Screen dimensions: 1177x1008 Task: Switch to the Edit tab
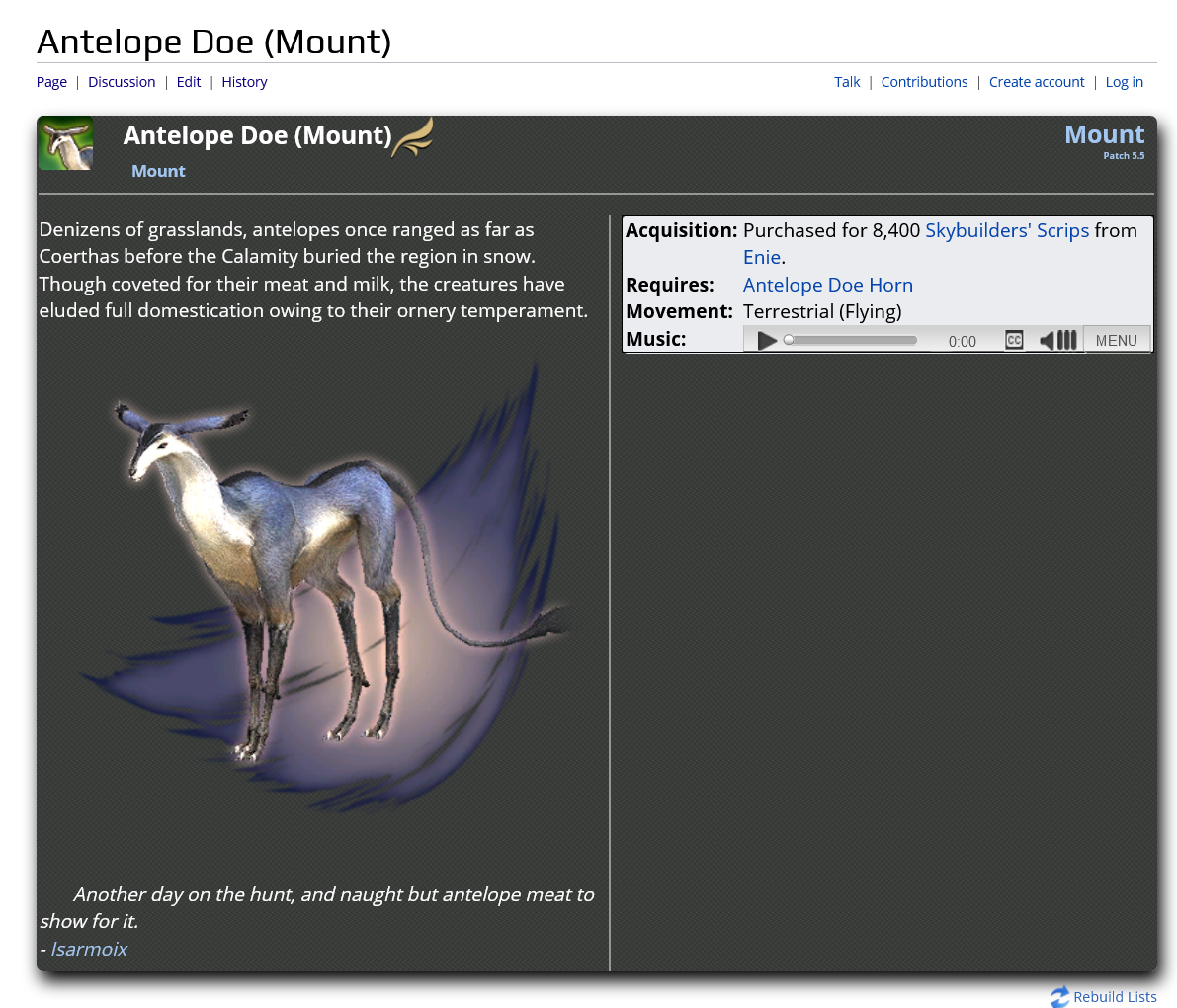pyautogui.click(x=189, y=82)
